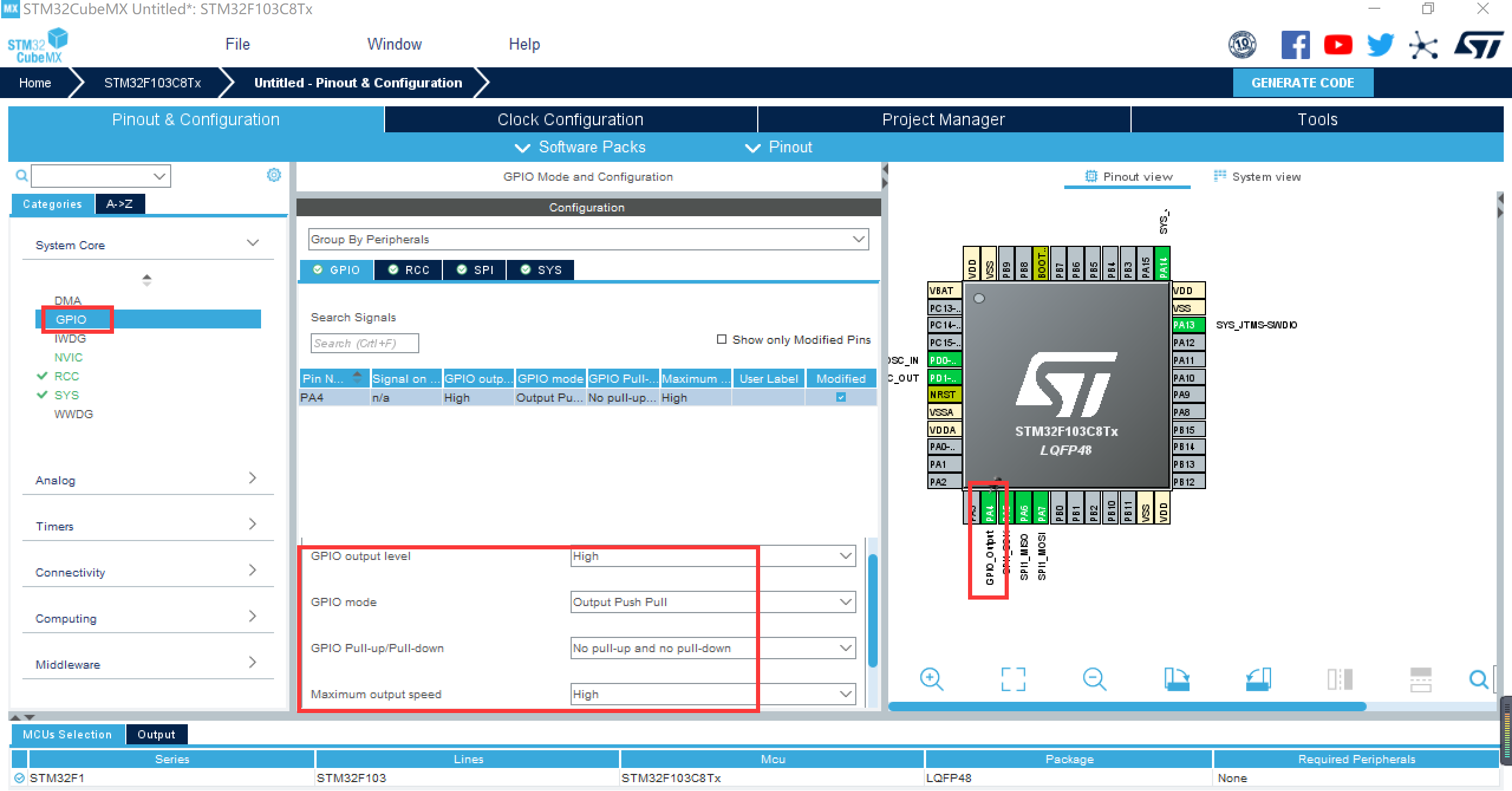Open the Facebook icon link

[x=1295, y=45]
